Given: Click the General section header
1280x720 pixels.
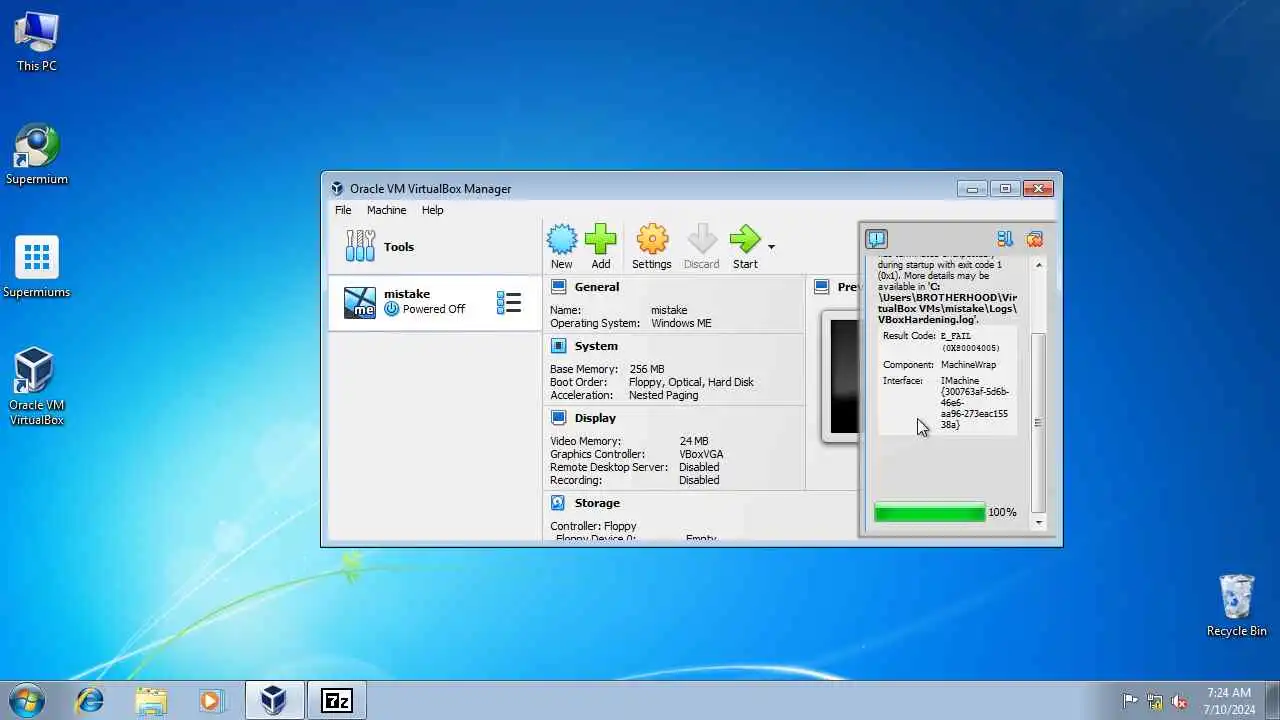Looking at the screenshot, I should tap(596, 287).
